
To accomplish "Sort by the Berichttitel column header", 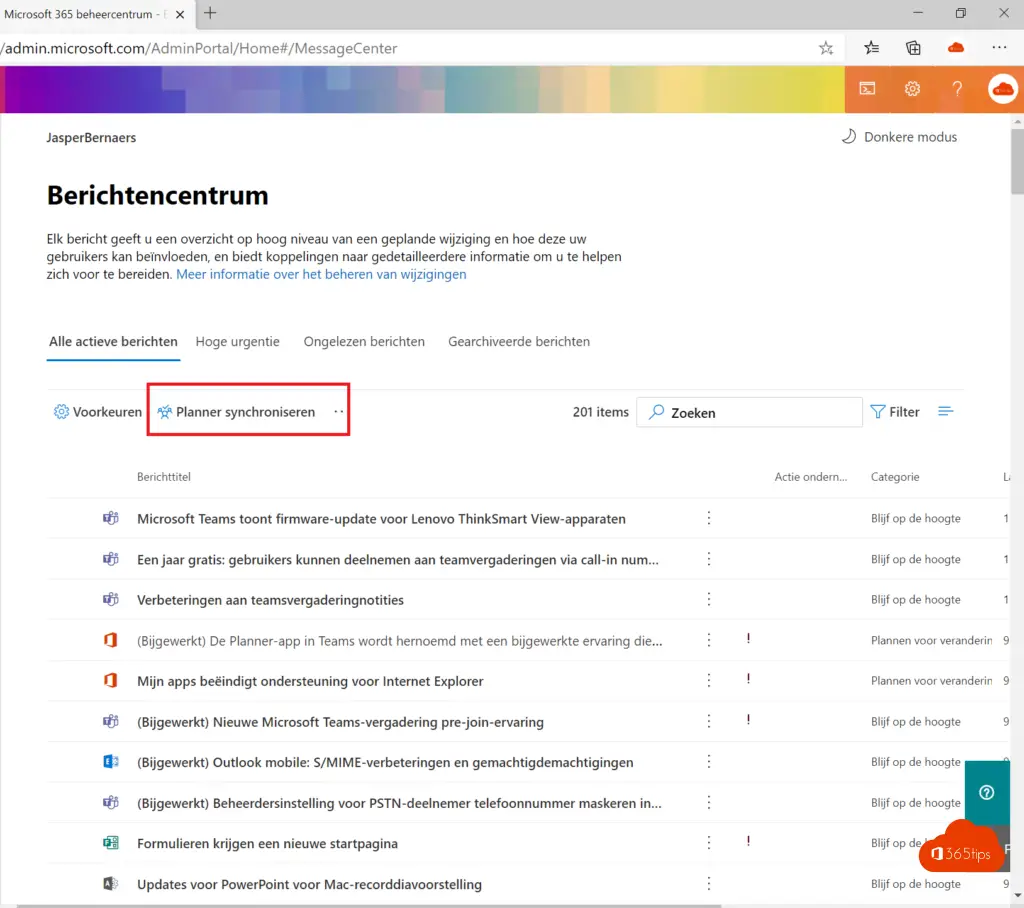I will 164,477.
